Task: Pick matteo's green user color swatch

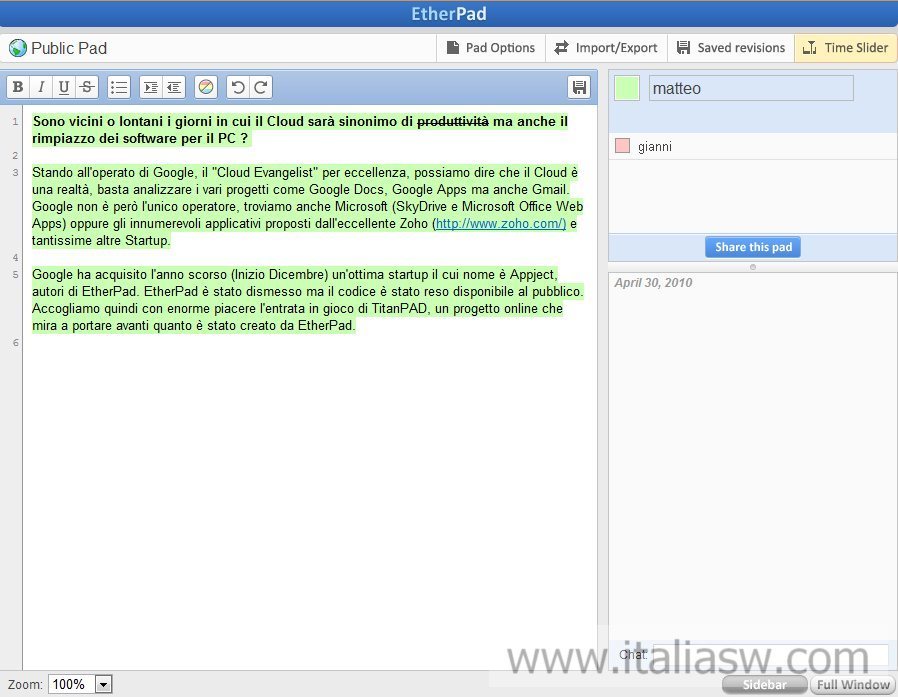Action: pos(627,88)
